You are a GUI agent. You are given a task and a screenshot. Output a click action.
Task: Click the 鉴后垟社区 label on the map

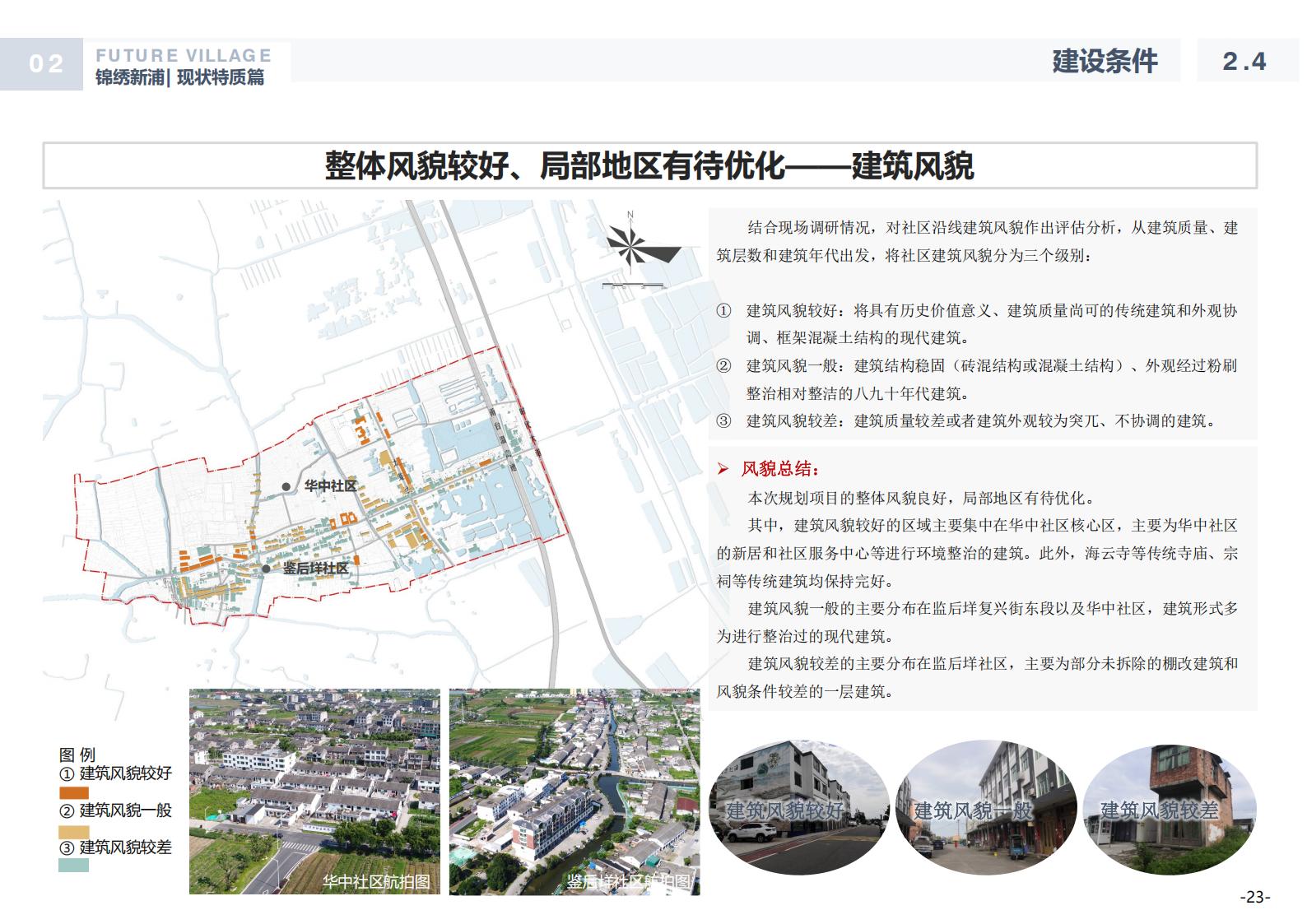click(315, 569)
